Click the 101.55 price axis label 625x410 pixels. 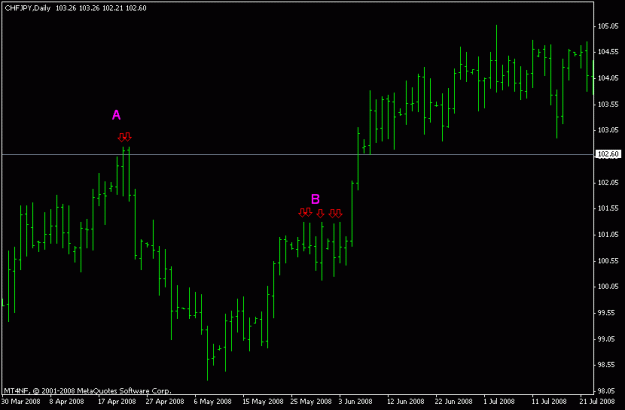coord(608,208)
